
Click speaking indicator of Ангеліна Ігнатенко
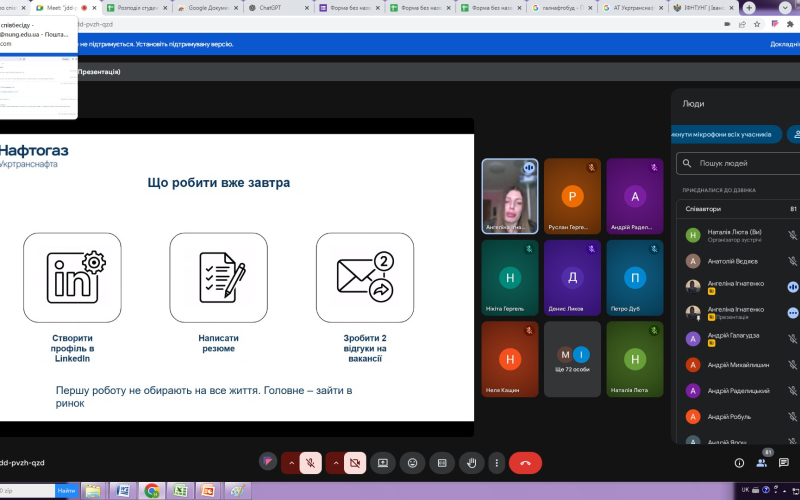[x=793, y=287]
